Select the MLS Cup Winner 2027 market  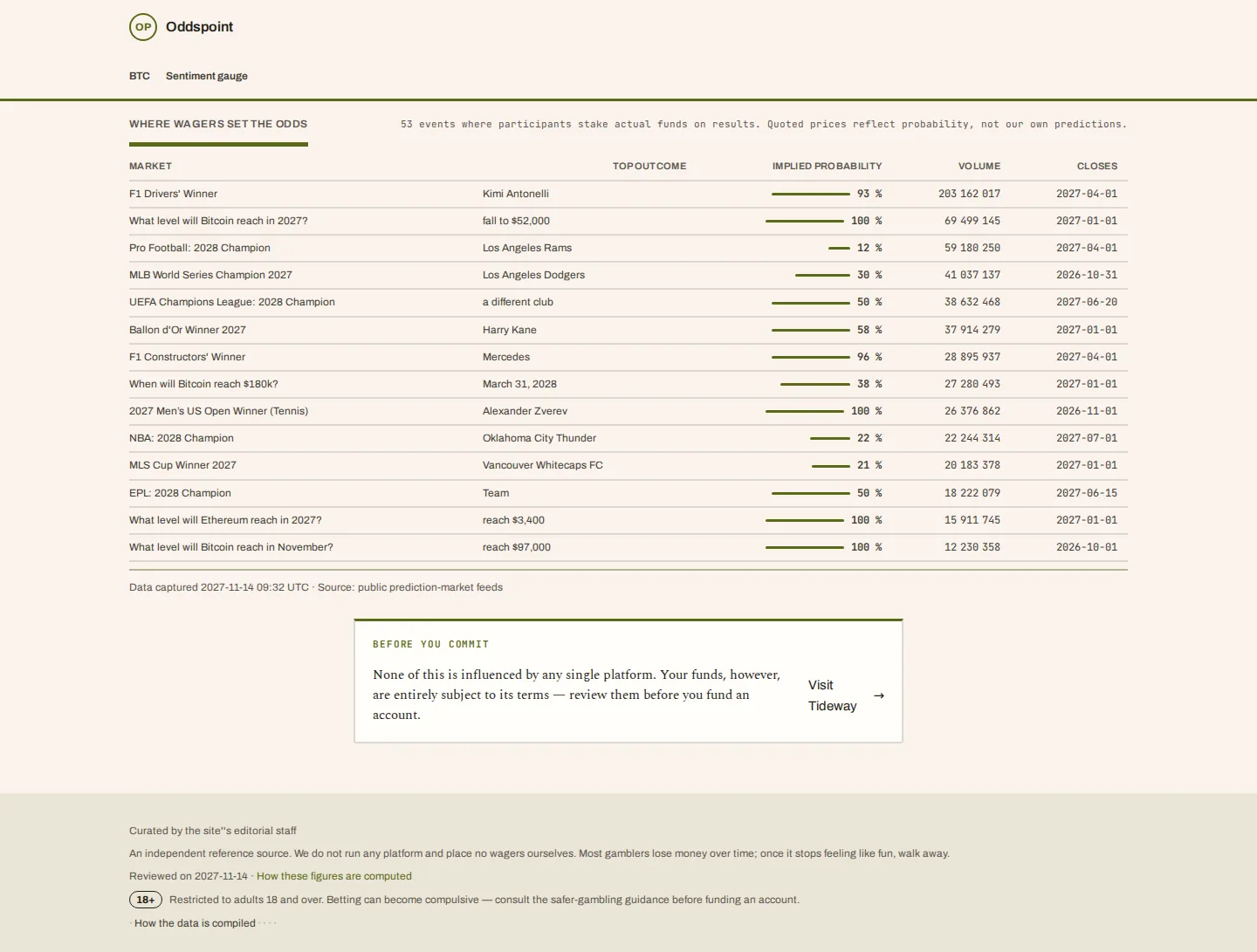182,465
